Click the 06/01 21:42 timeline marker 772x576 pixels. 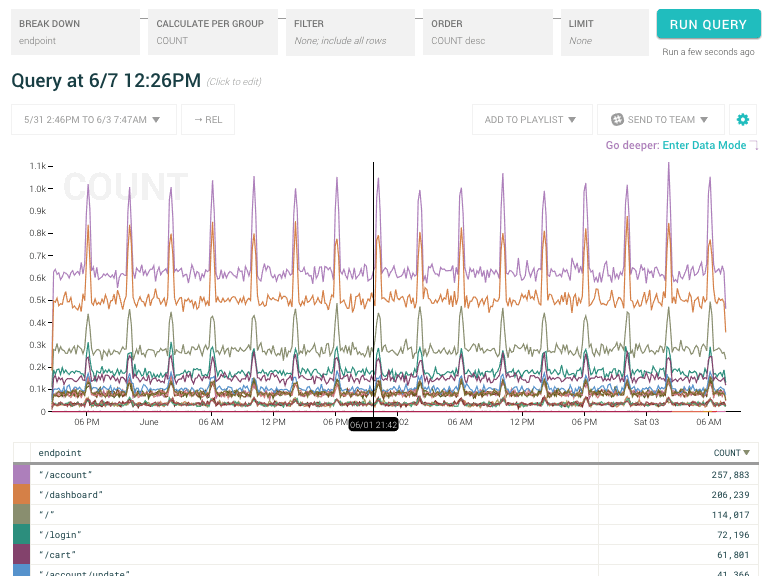pyautogui.click(x=373, y=425)
